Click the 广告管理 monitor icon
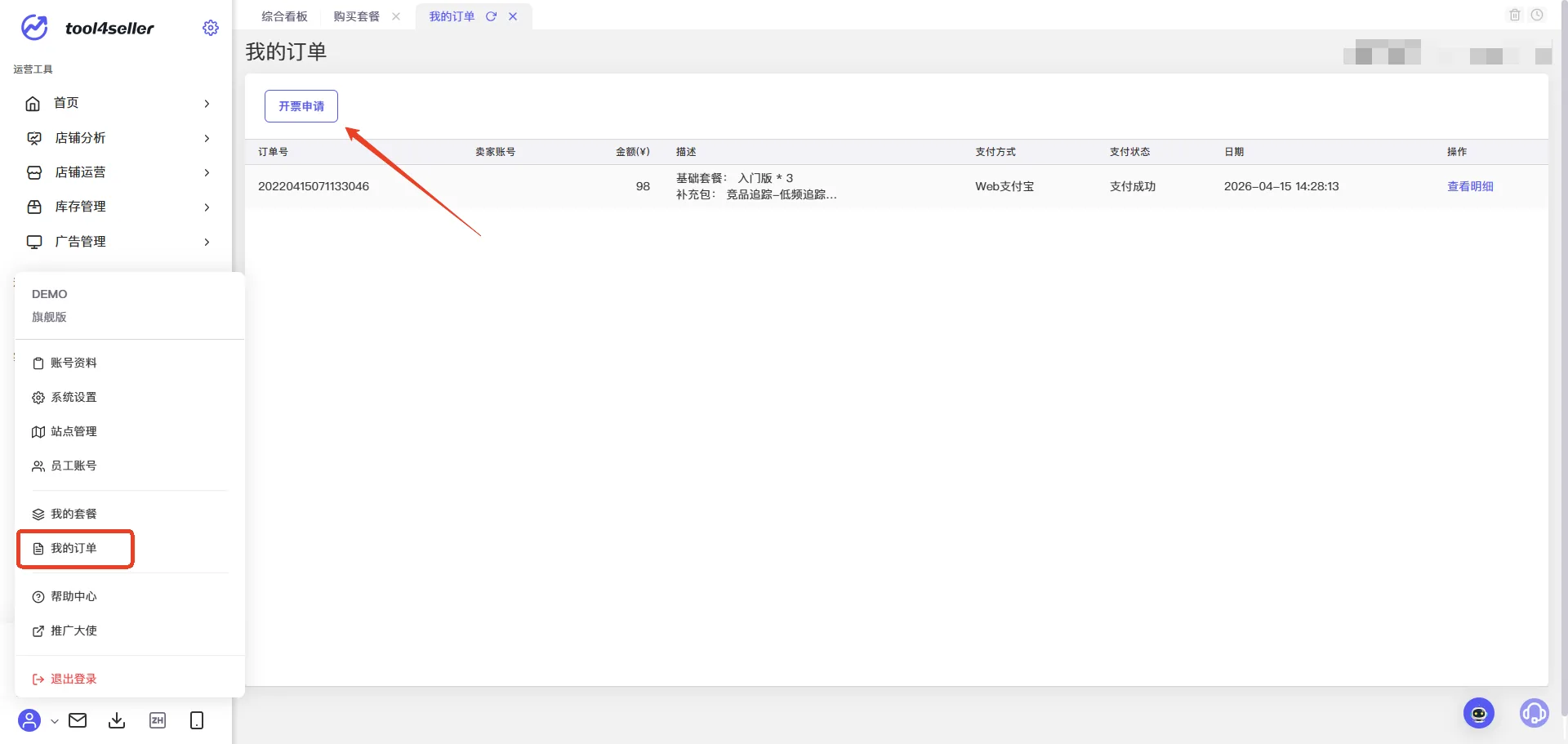This screenshot has height=744, width=1568. tap(34, 242)
